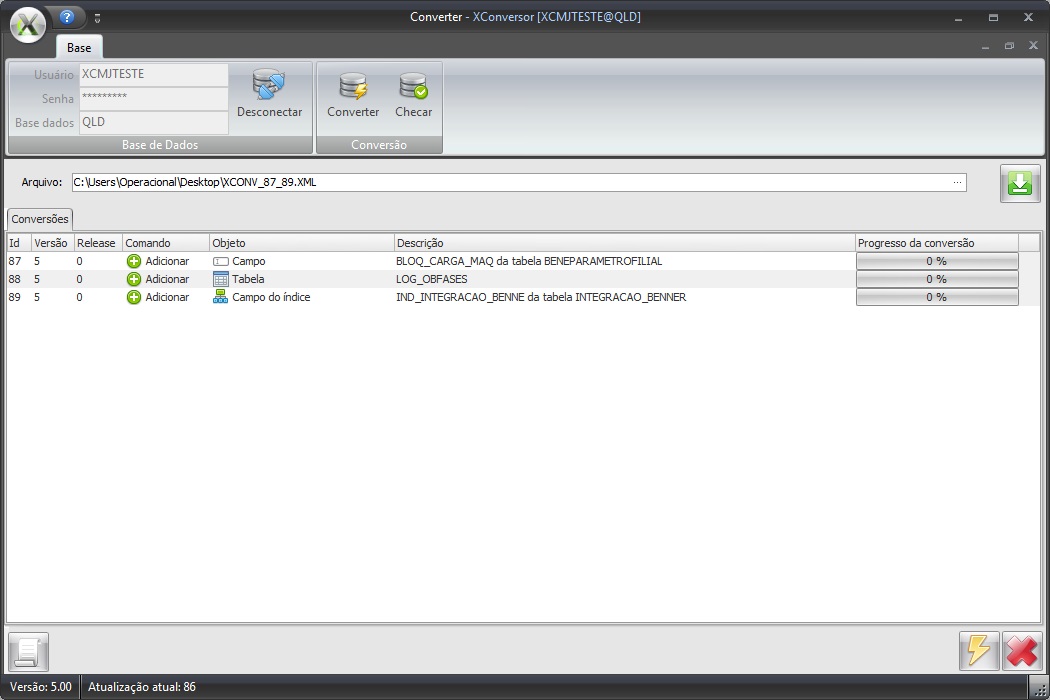This screenshot has width=1050, height=700.
Task: Click the progress bar for row 87
Action: (x=936, y=261)
